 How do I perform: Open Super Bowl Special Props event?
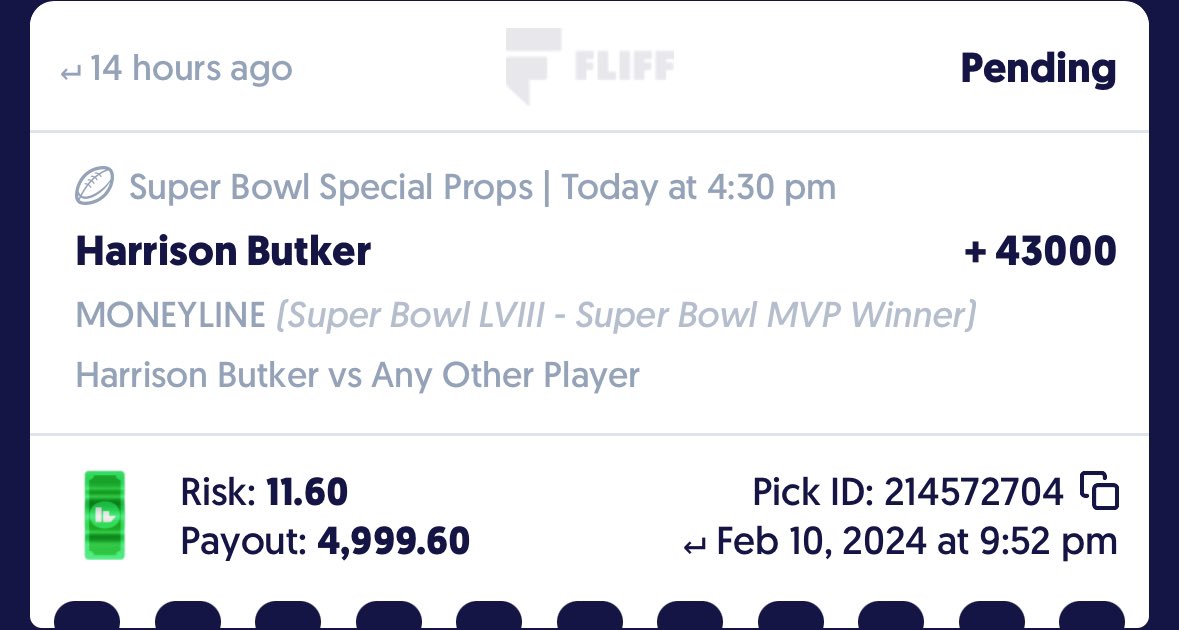pyautogui.click(x=331, y=186)
